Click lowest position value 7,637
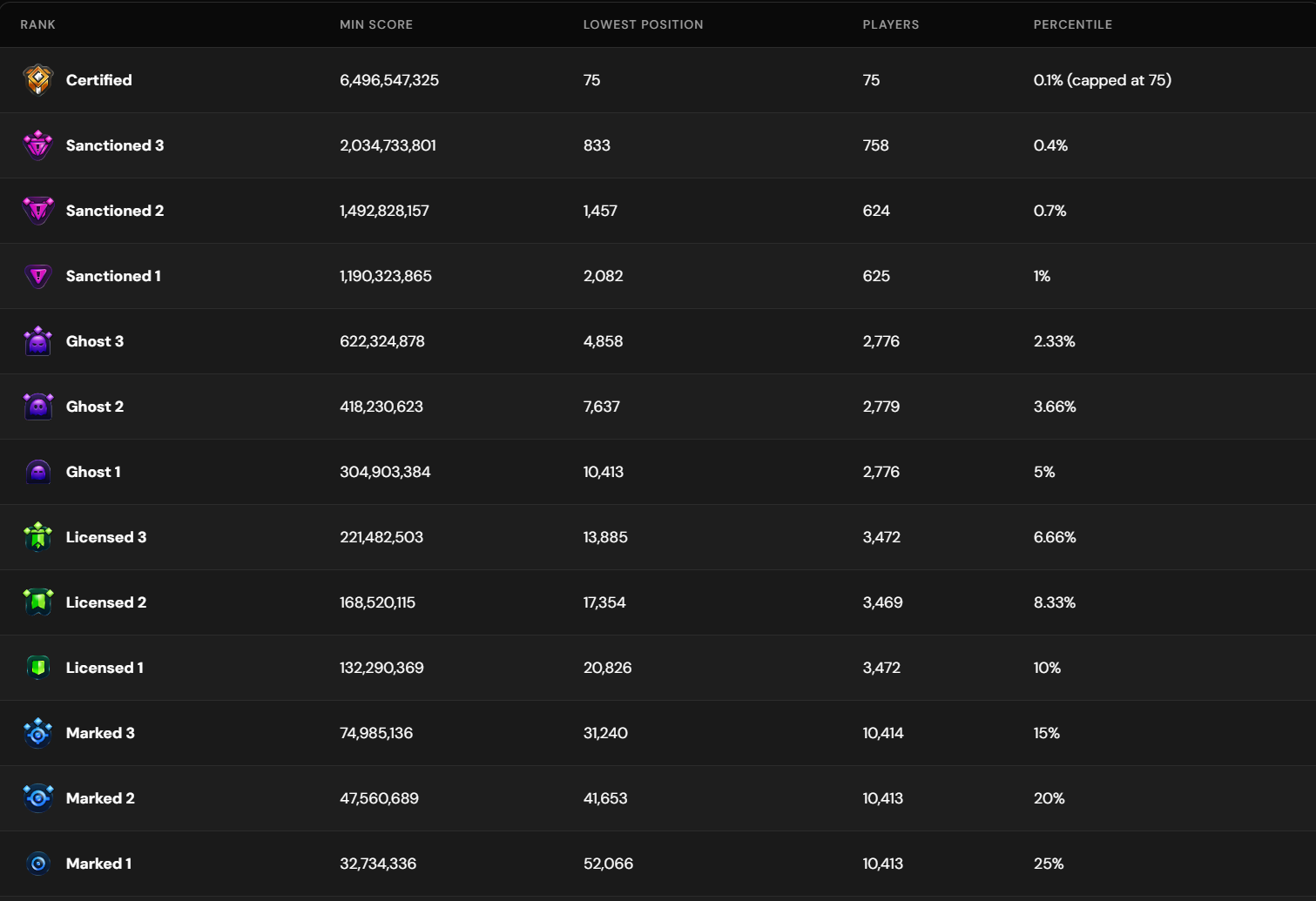The width and height of the screenshot is (1316, 901). (x=601, y=407)
